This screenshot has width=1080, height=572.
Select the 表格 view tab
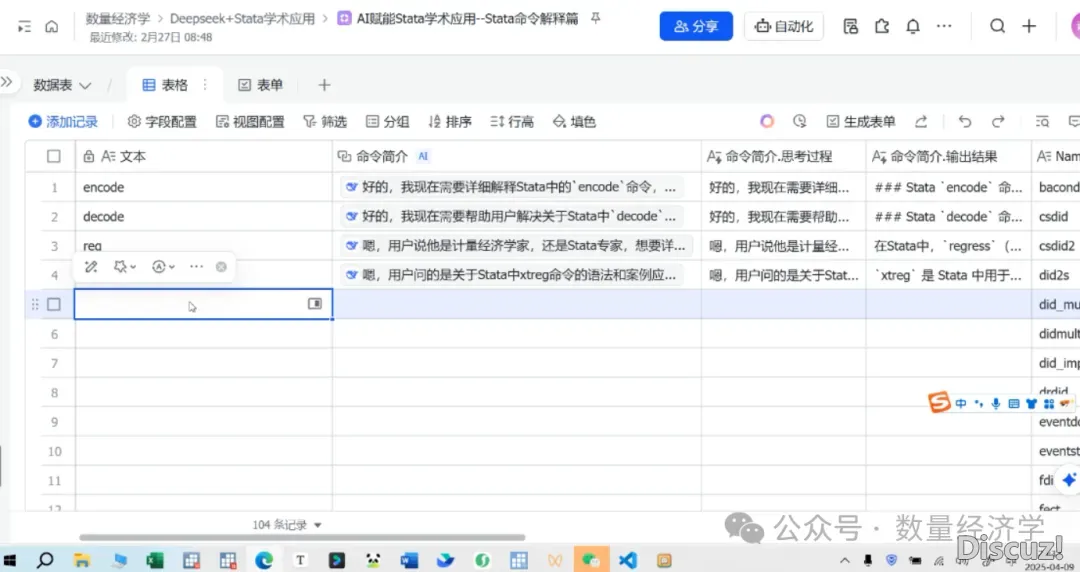click(165, 86)
